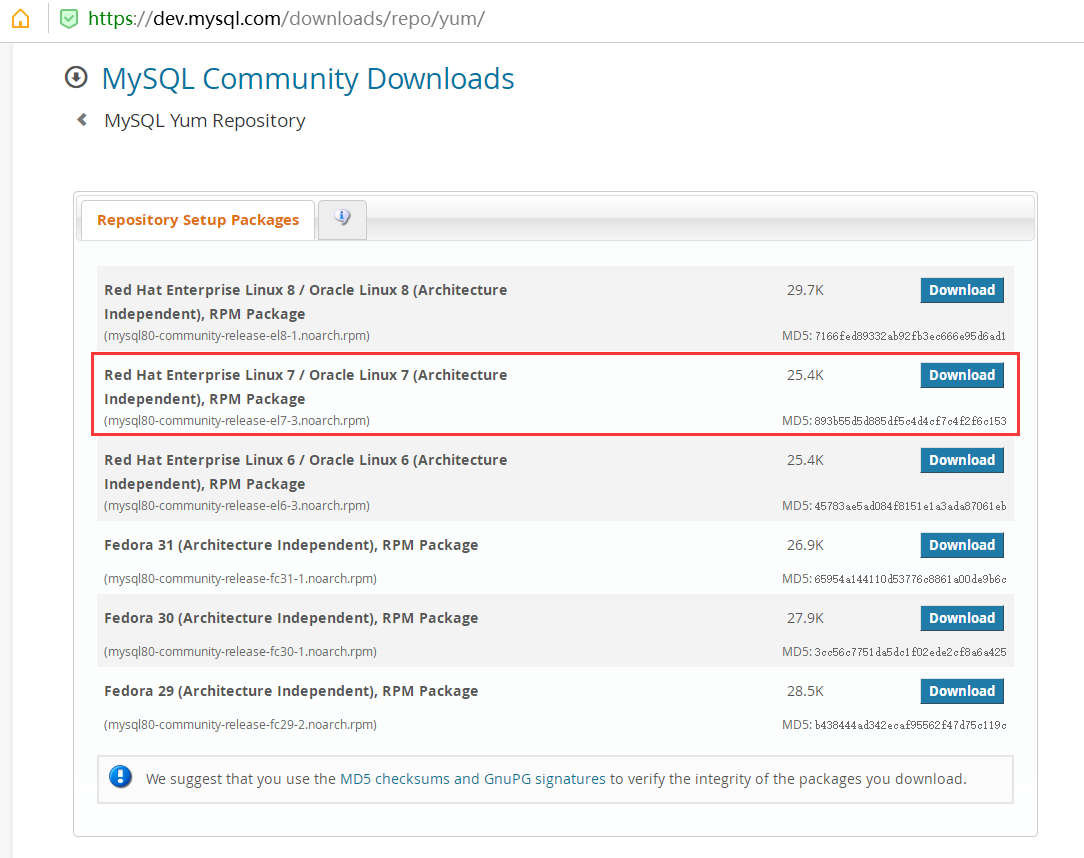The width and height of the screenshot is (1084, 858).
Task: Click the 28.5K file size value
Action: (x=805, y=691)
